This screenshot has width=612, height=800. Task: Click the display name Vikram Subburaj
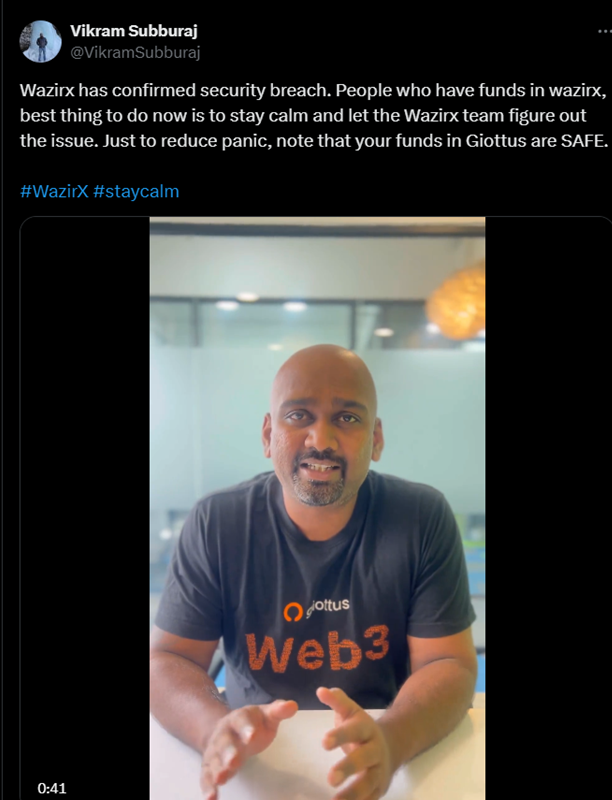pos(134,31)
